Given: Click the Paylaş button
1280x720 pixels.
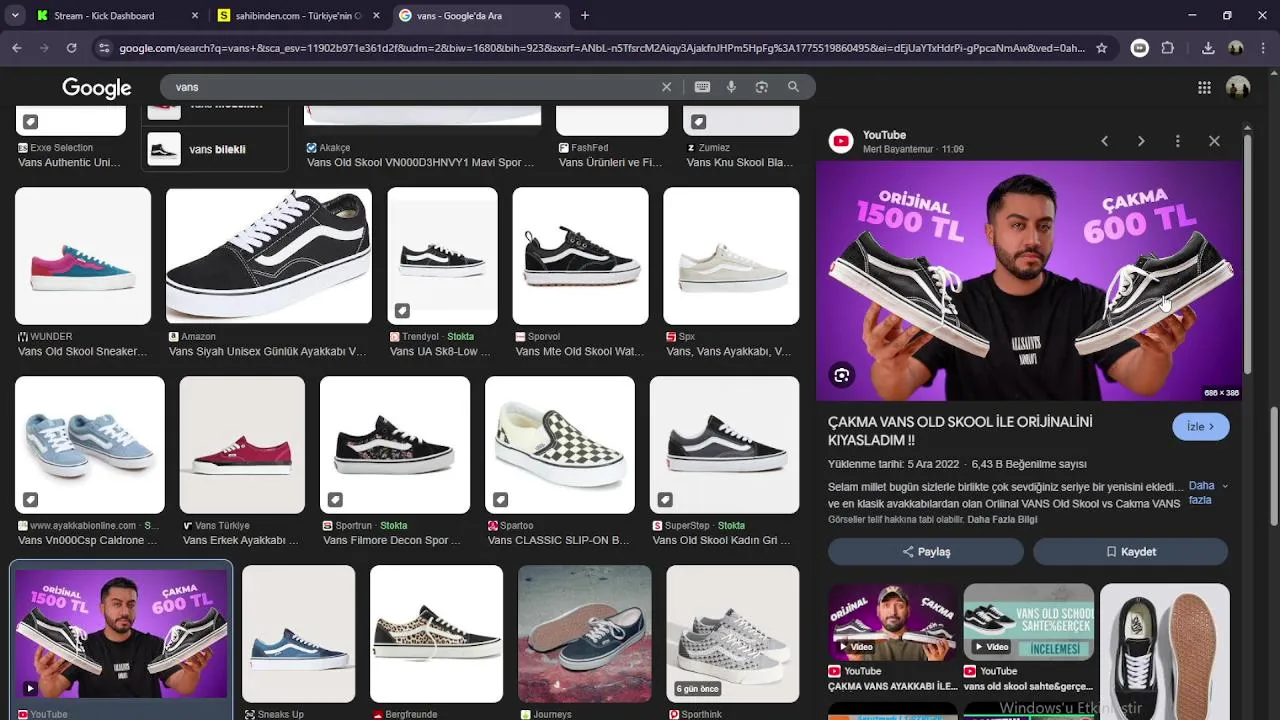Looking at the screenshot, I should tap(926, 552).
